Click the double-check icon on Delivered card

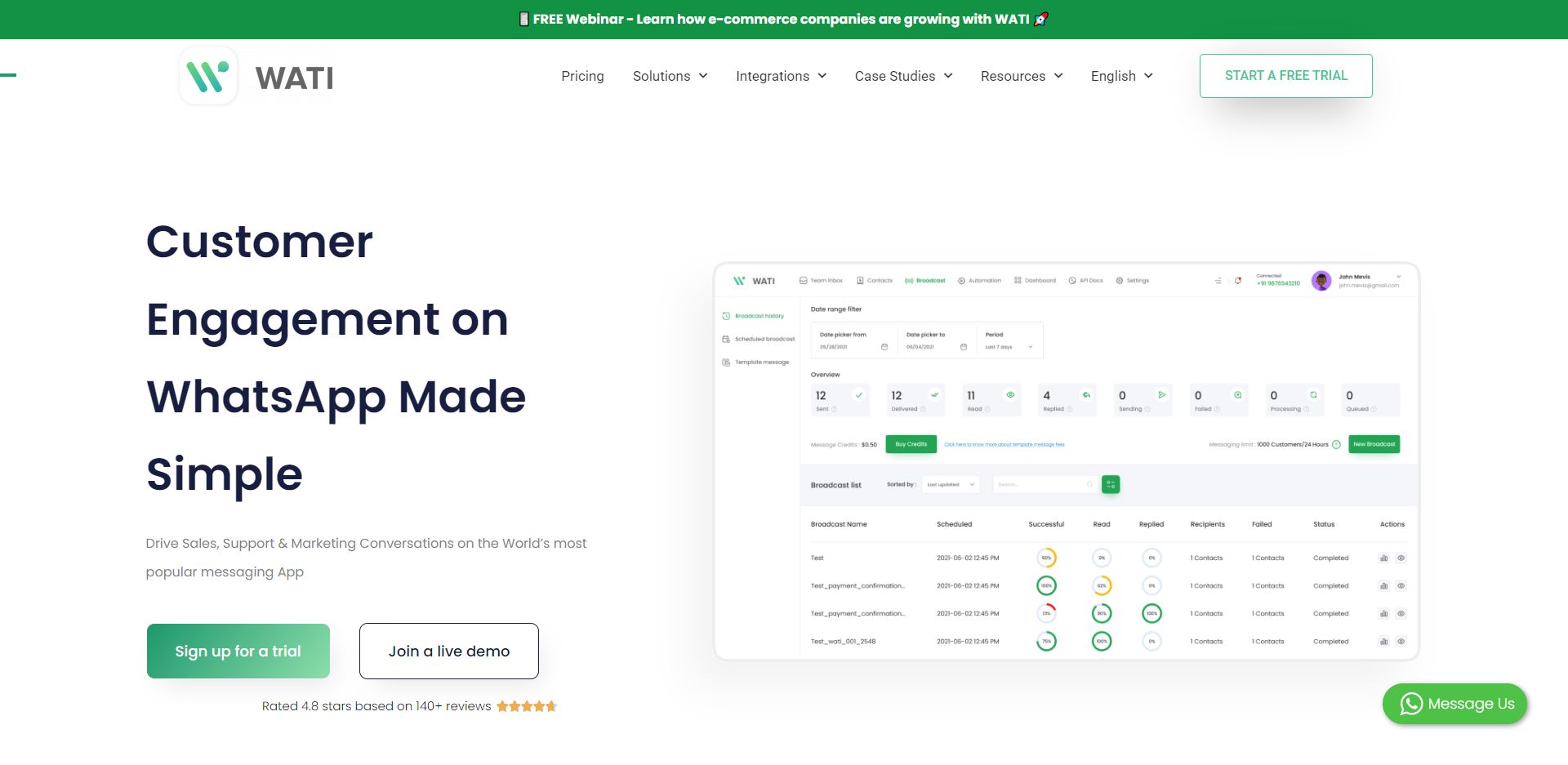pos(934,394)
